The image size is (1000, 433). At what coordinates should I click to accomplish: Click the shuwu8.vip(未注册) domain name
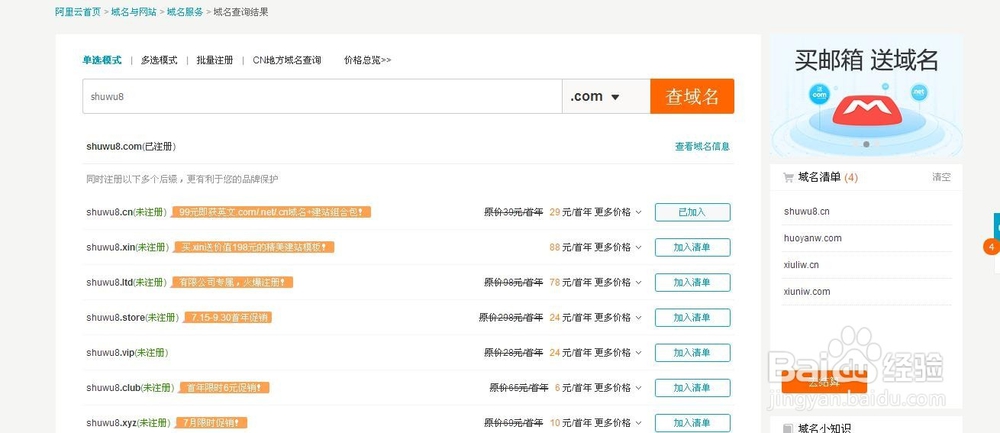pyautogui.click(x=128, y=353)
